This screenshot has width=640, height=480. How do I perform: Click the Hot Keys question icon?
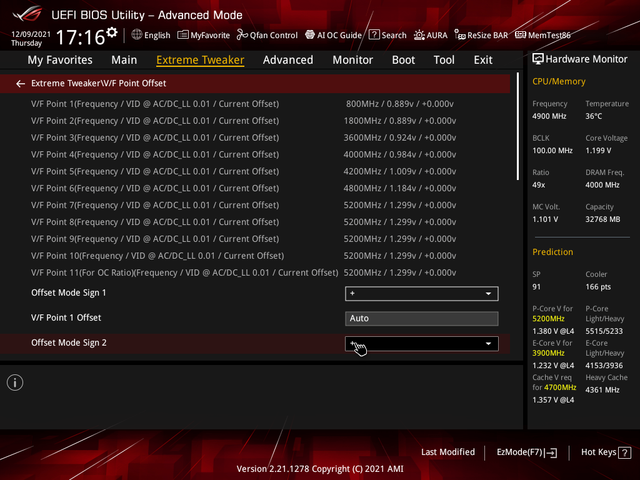click(624, 453)
